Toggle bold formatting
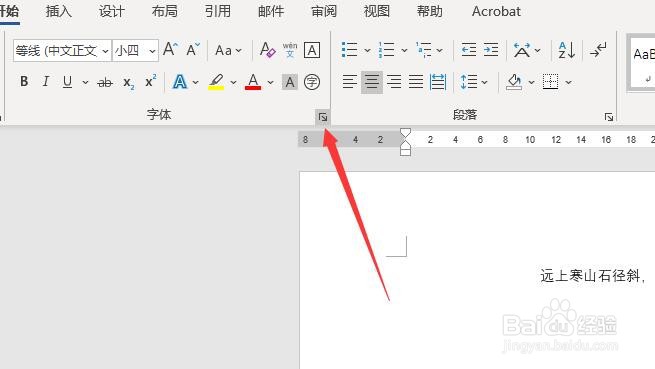This screenshot has height=369, width=655. coord(24,81)
